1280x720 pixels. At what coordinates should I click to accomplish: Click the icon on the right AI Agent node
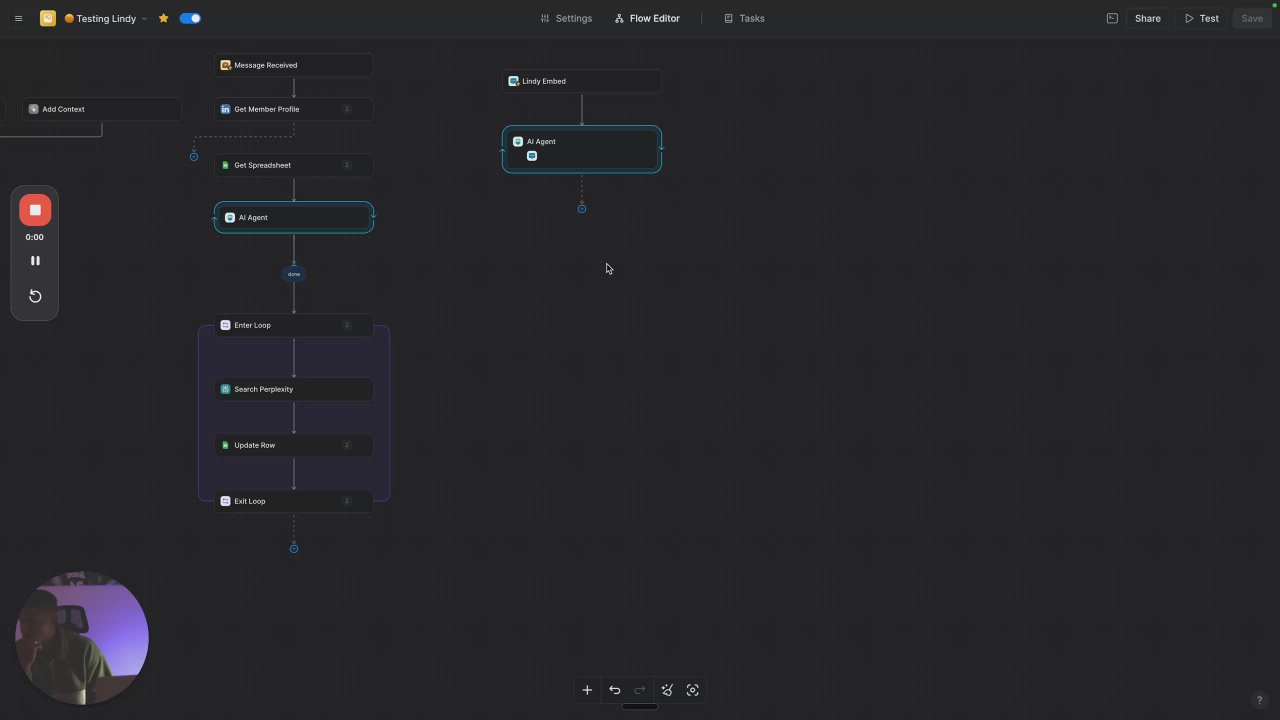pos(518,141)
